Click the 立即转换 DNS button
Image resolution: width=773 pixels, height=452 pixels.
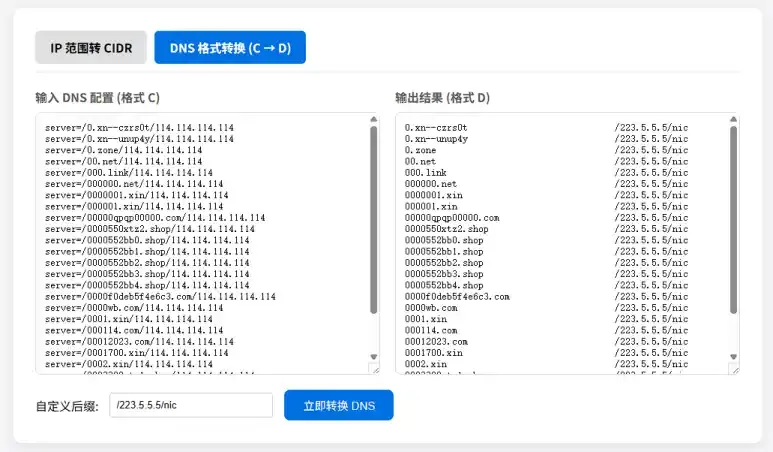(x=339, y=405)
